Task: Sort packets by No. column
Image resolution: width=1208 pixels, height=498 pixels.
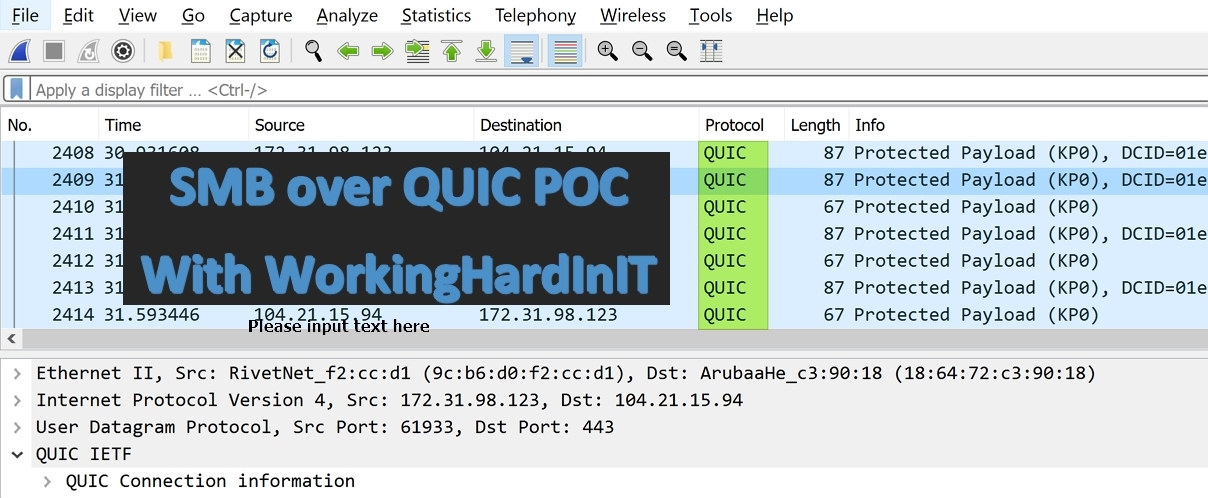Action: (x=50, y=125)
